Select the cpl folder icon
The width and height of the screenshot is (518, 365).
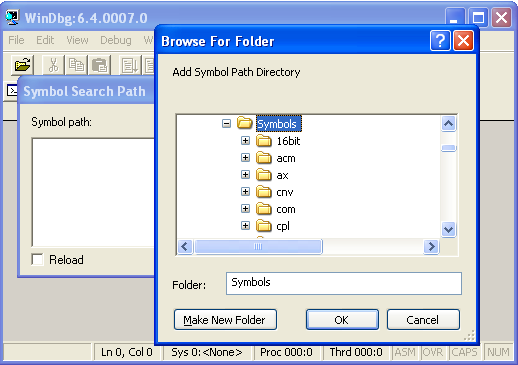pyautogui.click(x=264, y=226)
